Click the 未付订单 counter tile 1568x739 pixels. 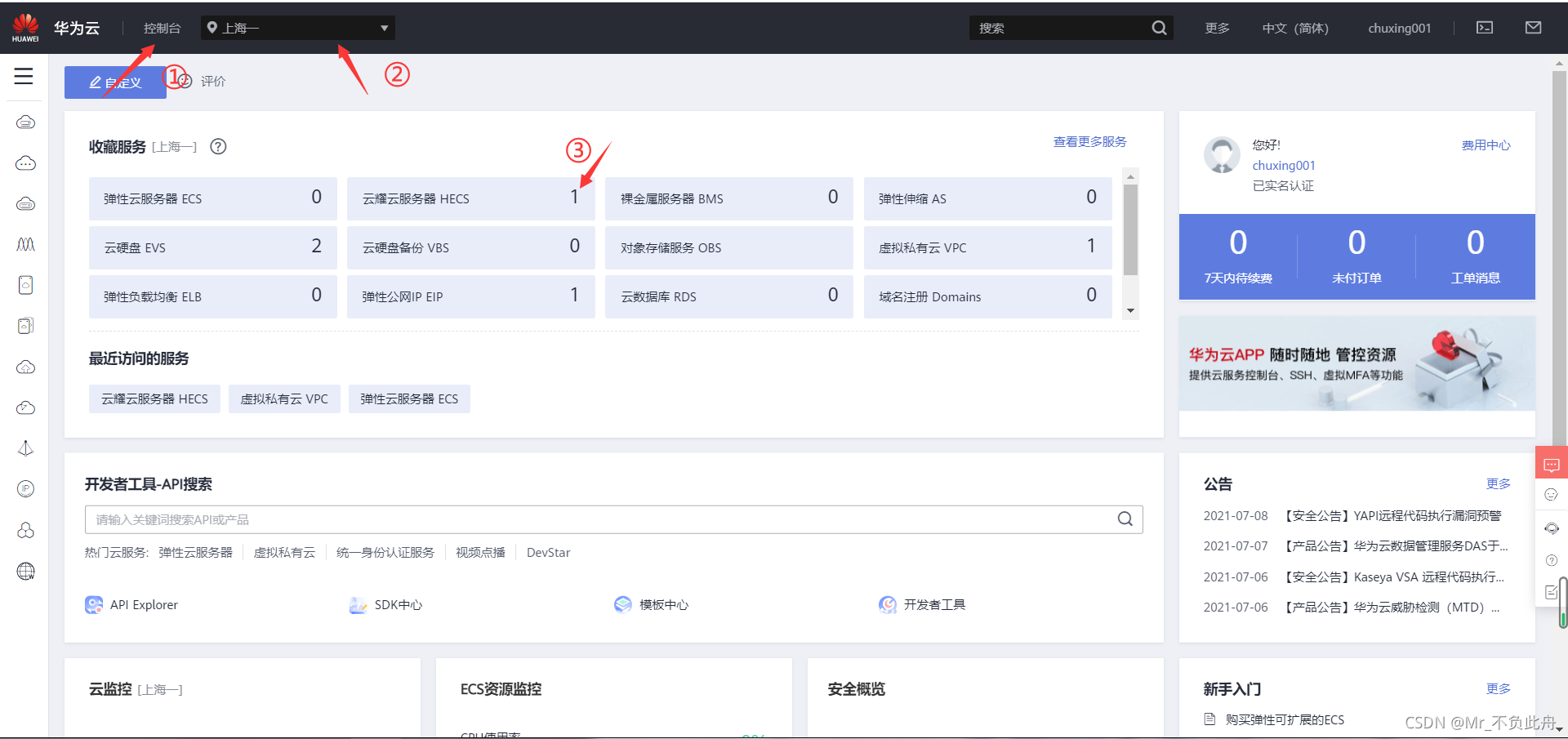point(1356,256)
